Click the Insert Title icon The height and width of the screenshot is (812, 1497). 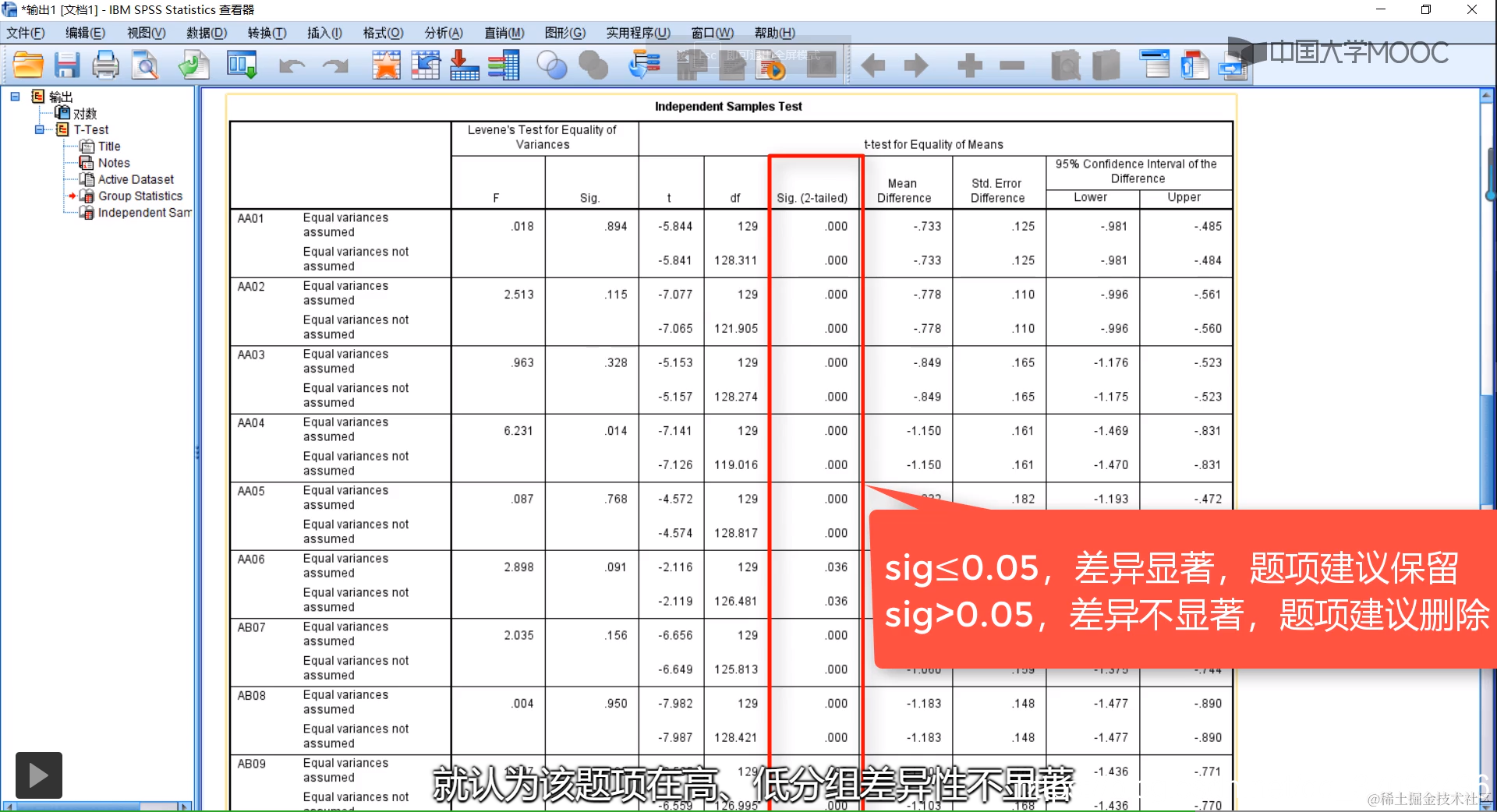pyautogui.click(x=1194, y=65)
